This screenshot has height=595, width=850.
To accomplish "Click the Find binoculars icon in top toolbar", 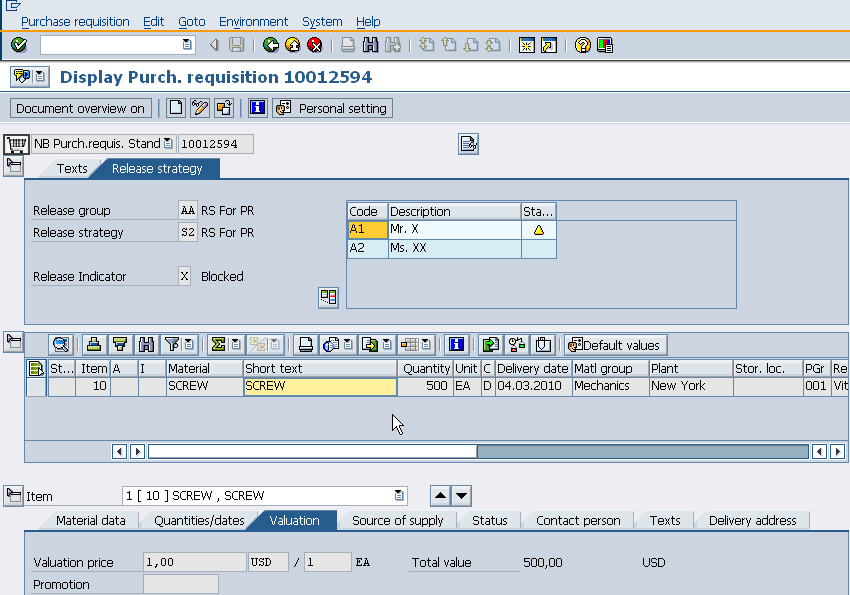I will (x=370, y=45).
